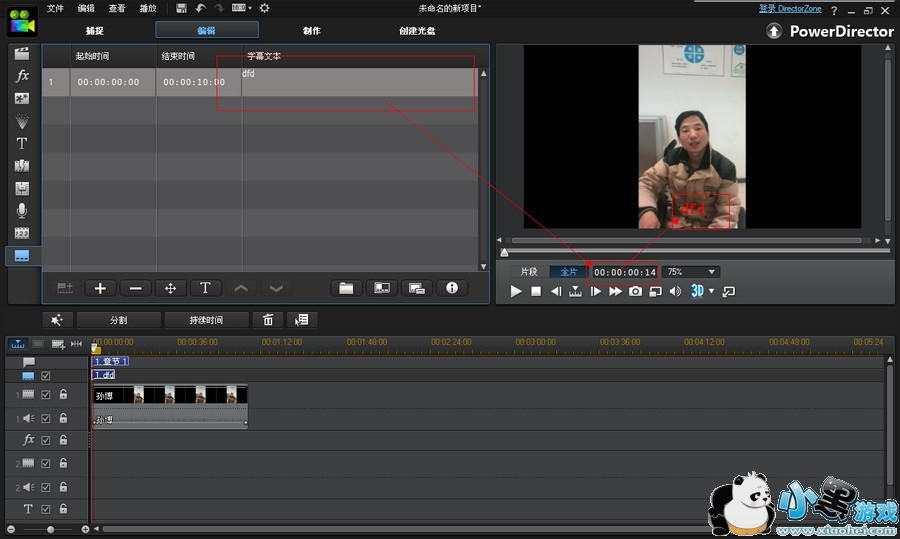
Task: Open the Voice-Over microphone room
Action: (x=21, y=210)
